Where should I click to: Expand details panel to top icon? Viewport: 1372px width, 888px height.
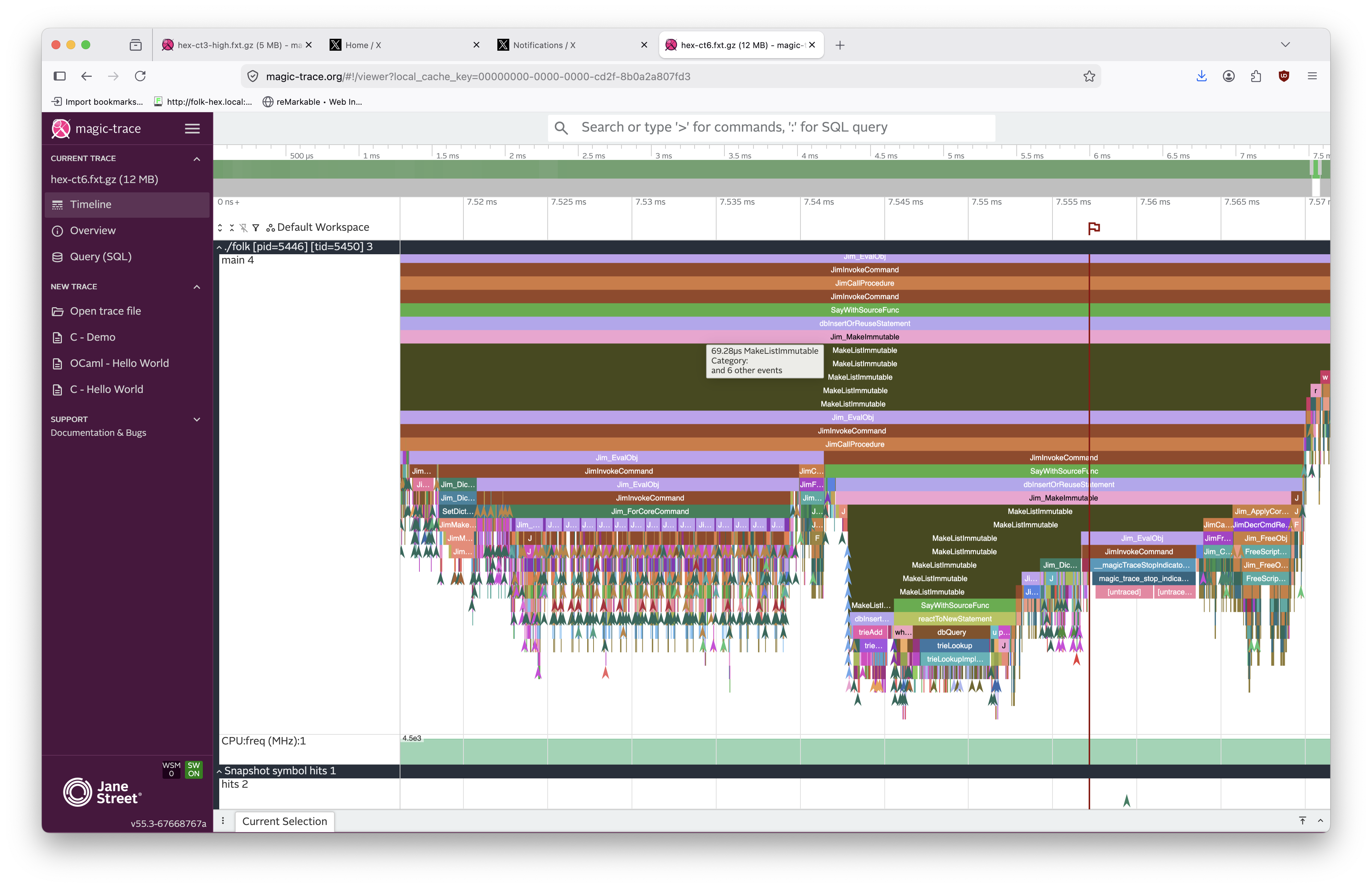[x=1302, y=821]
